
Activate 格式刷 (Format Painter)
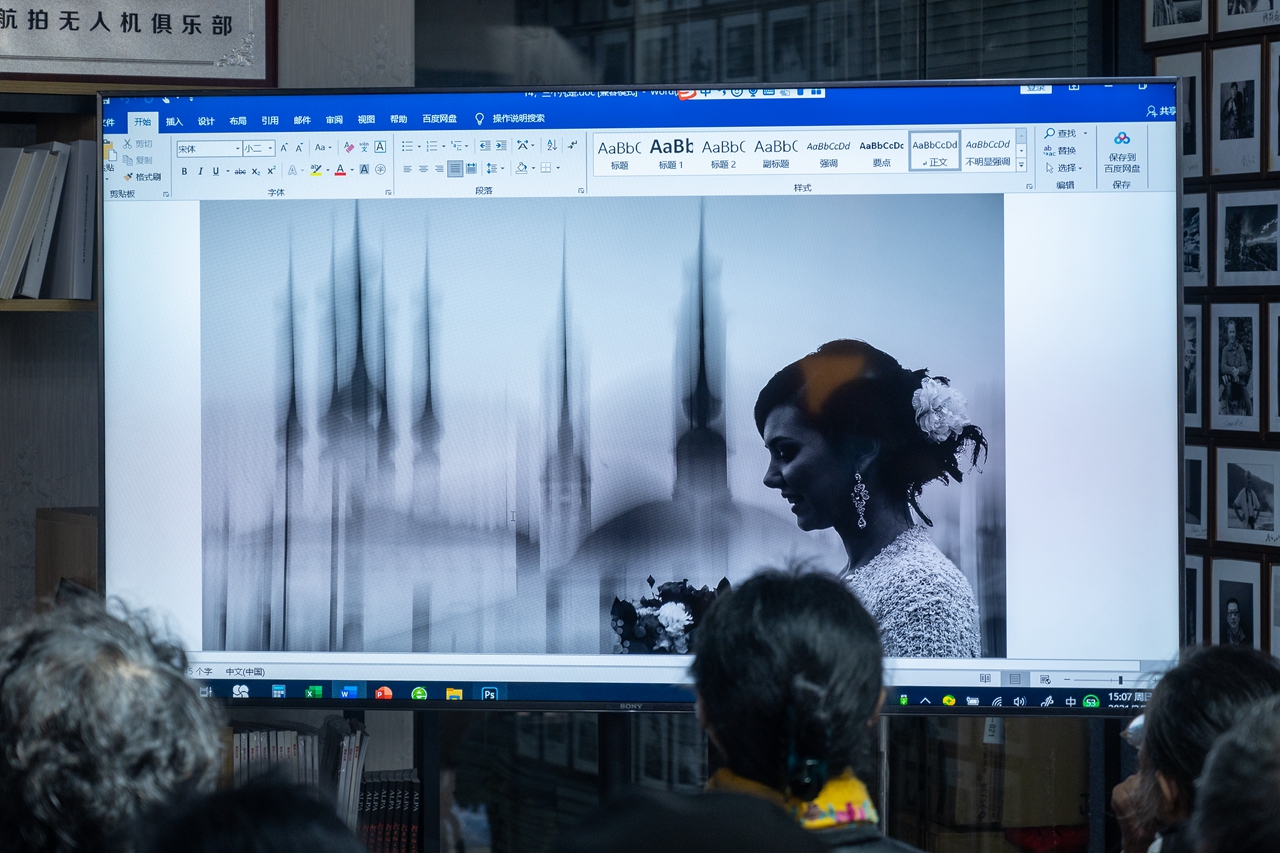(141, 177)
